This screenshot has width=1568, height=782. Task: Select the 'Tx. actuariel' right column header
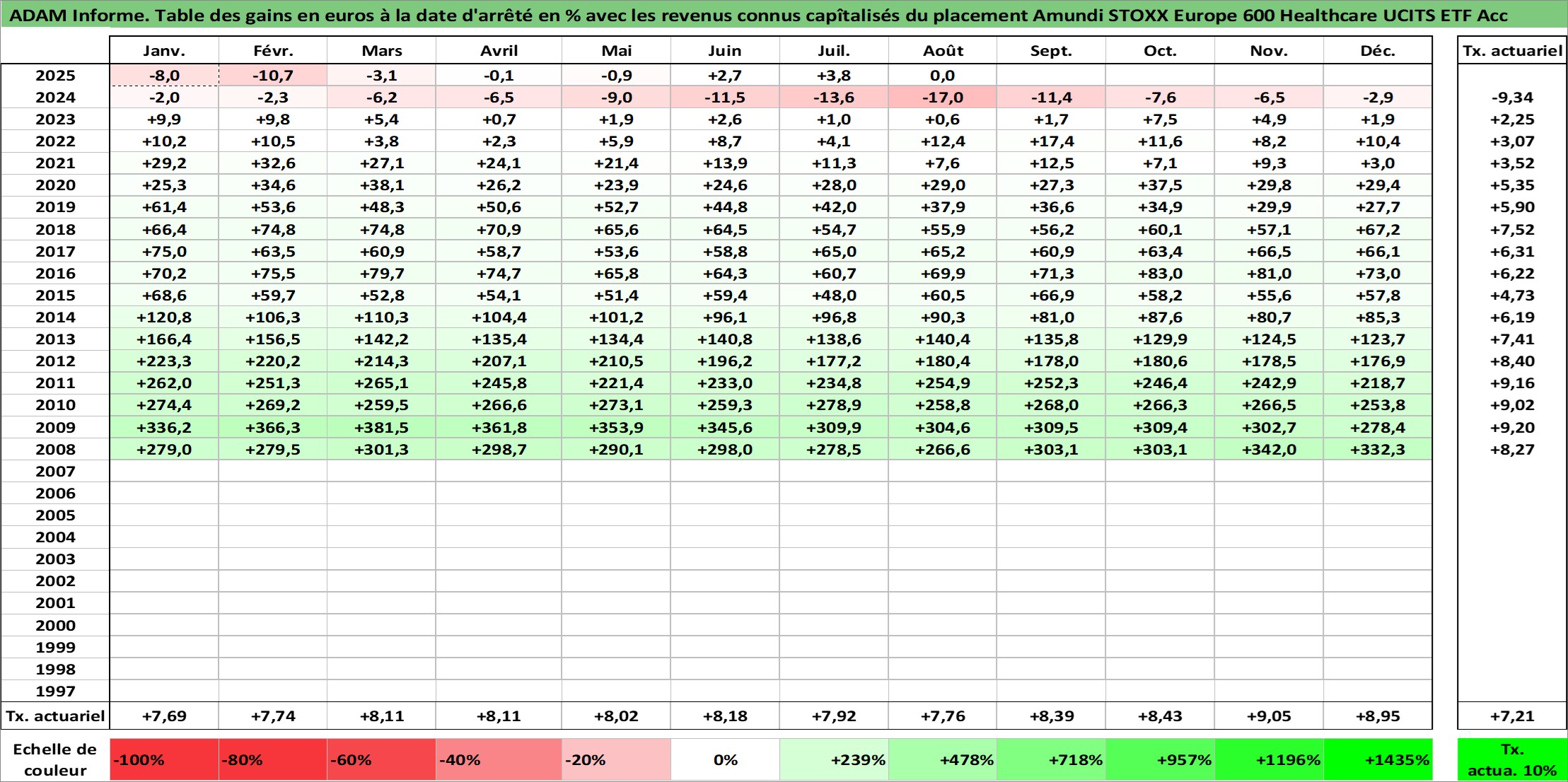1512,51
